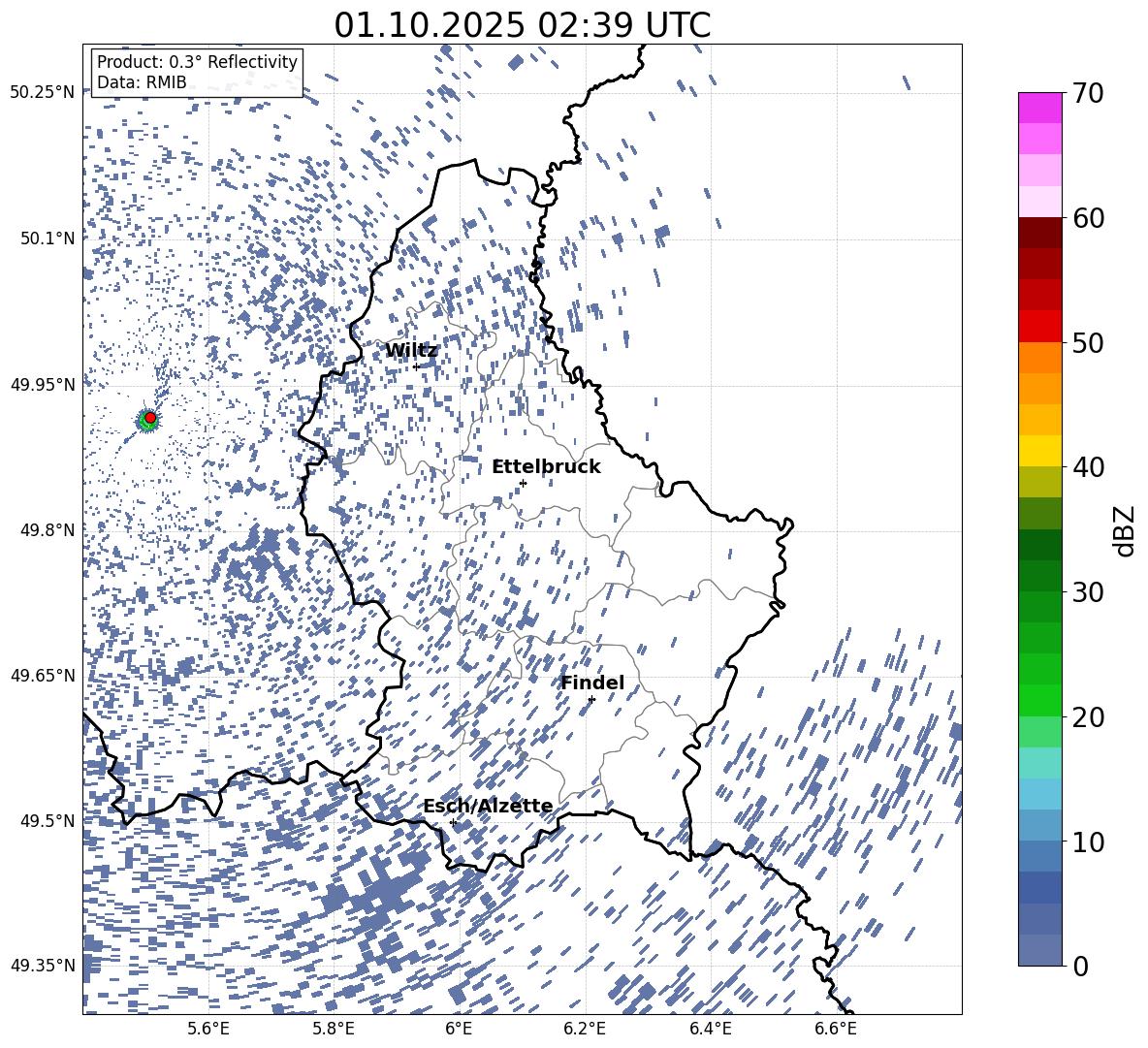The height and width of the screenshot is (1048, 1148).
Task: Click the Wiltz station cross marker
Action: [416, 366]
